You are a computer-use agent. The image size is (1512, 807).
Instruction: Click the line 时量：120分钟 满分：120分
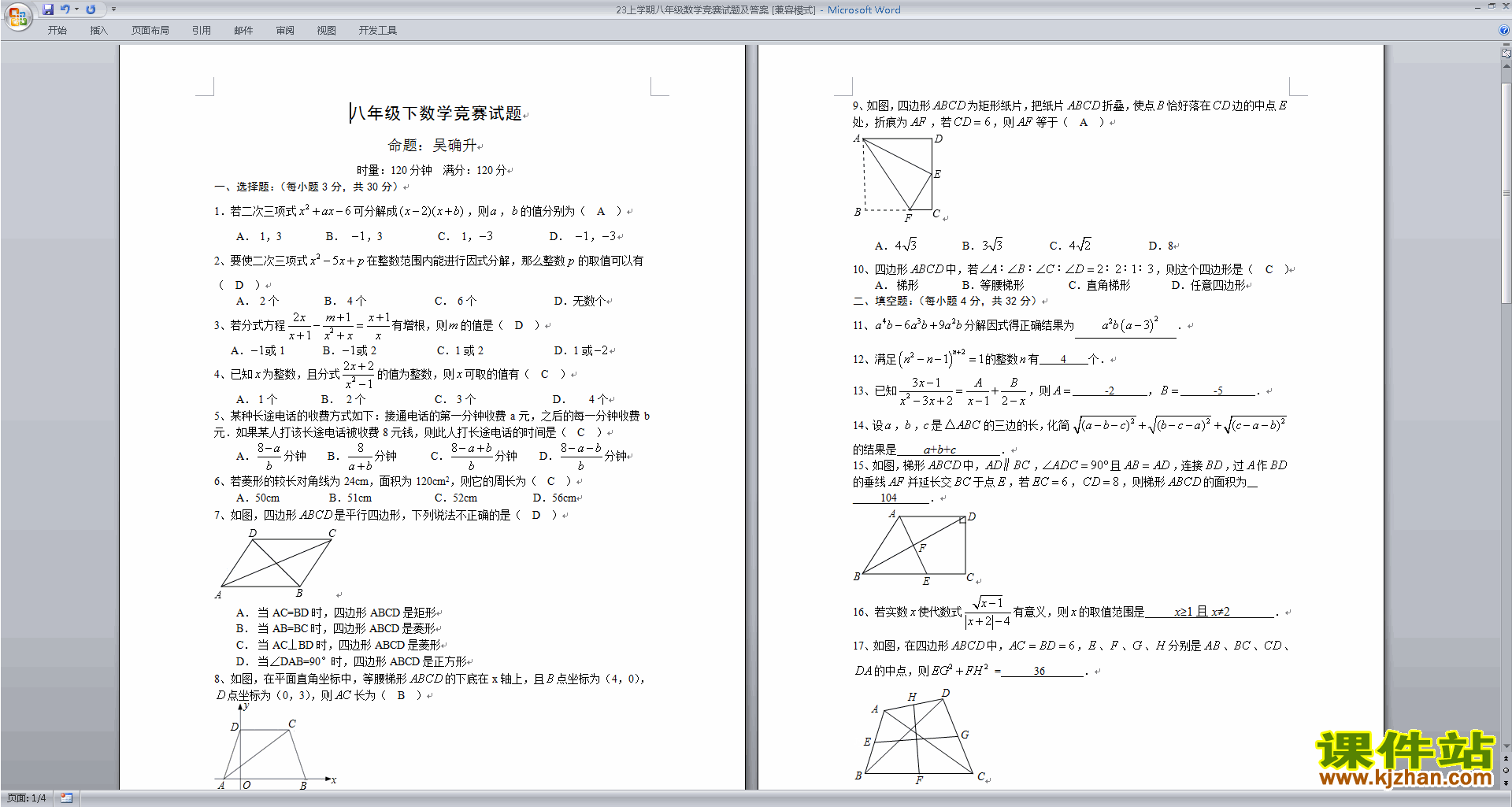tap(432, 170)
